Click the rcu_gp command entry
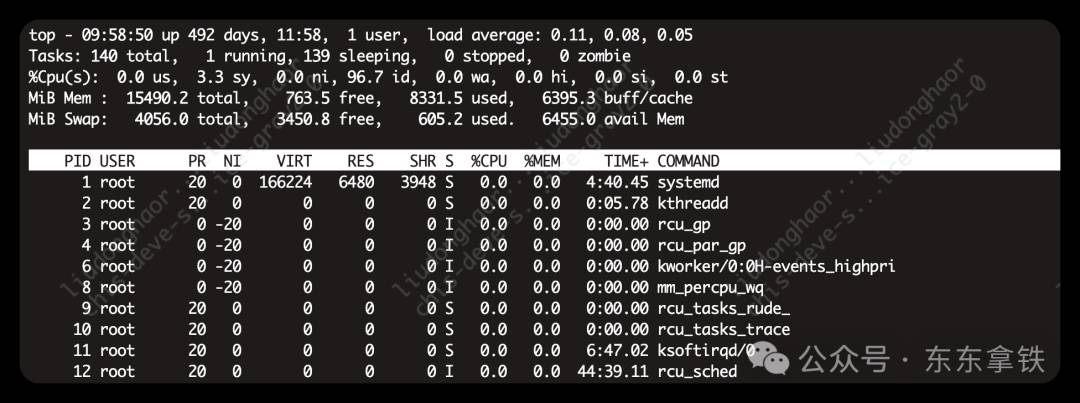 pyautogui.click(x=684, y=225)
